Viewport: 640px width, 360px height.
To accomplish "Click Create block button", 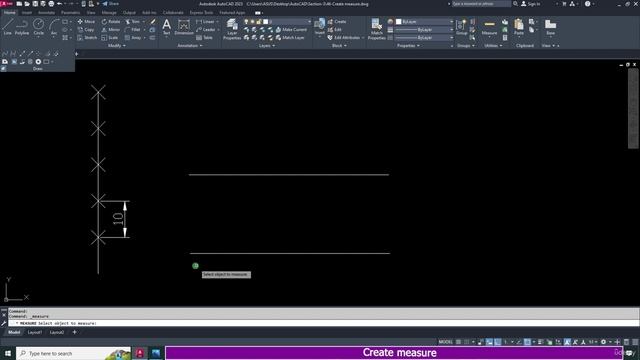I will (337, 21).
